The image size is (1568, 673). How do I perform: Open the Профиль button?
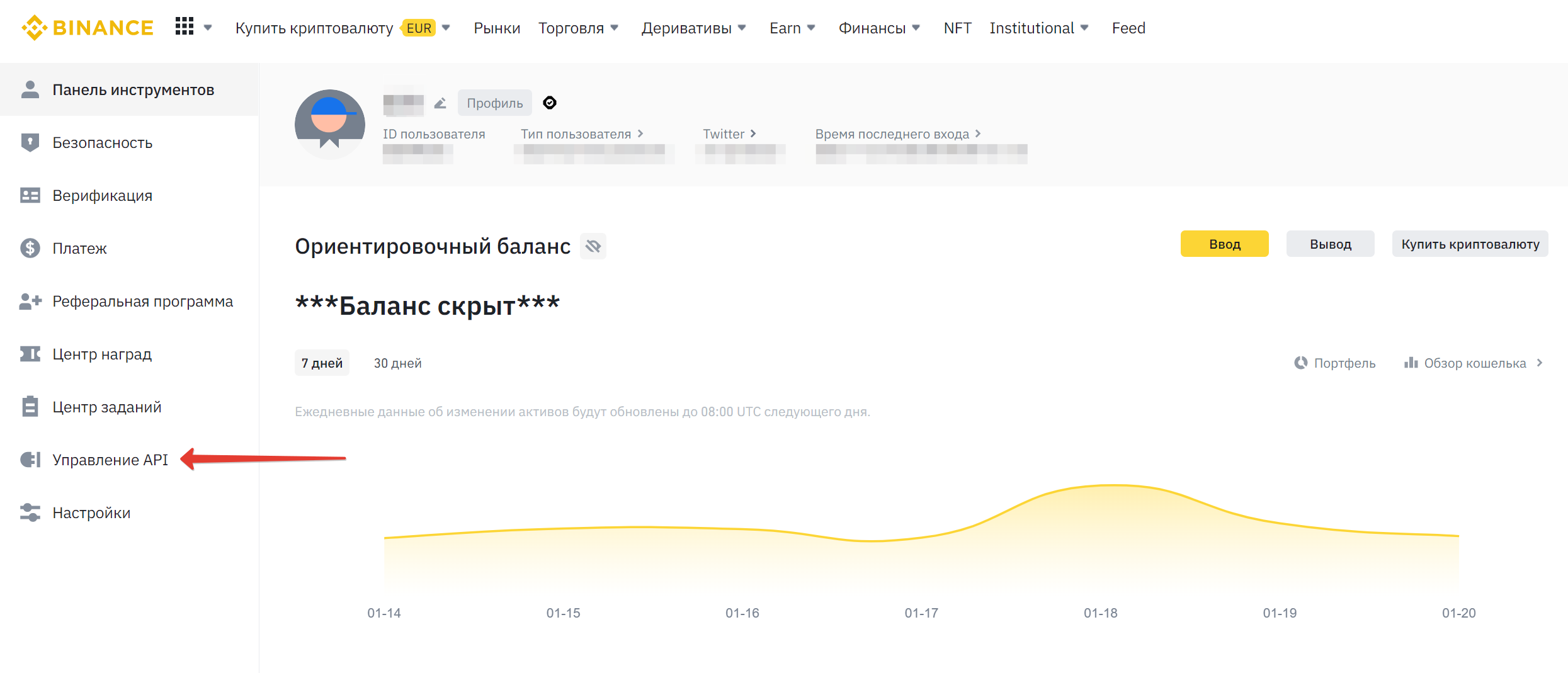pyautogui.click(x=495, y=103)
